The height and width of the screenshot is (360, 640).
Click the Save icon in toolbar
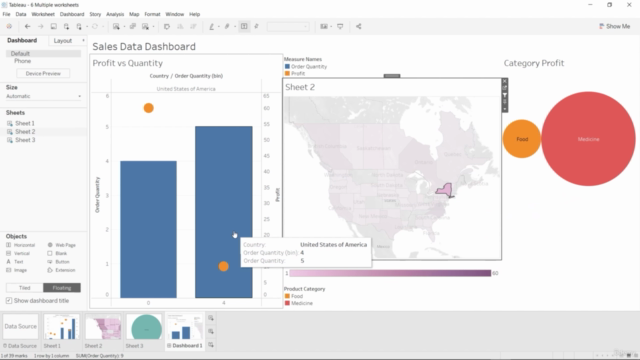(53, 27)
